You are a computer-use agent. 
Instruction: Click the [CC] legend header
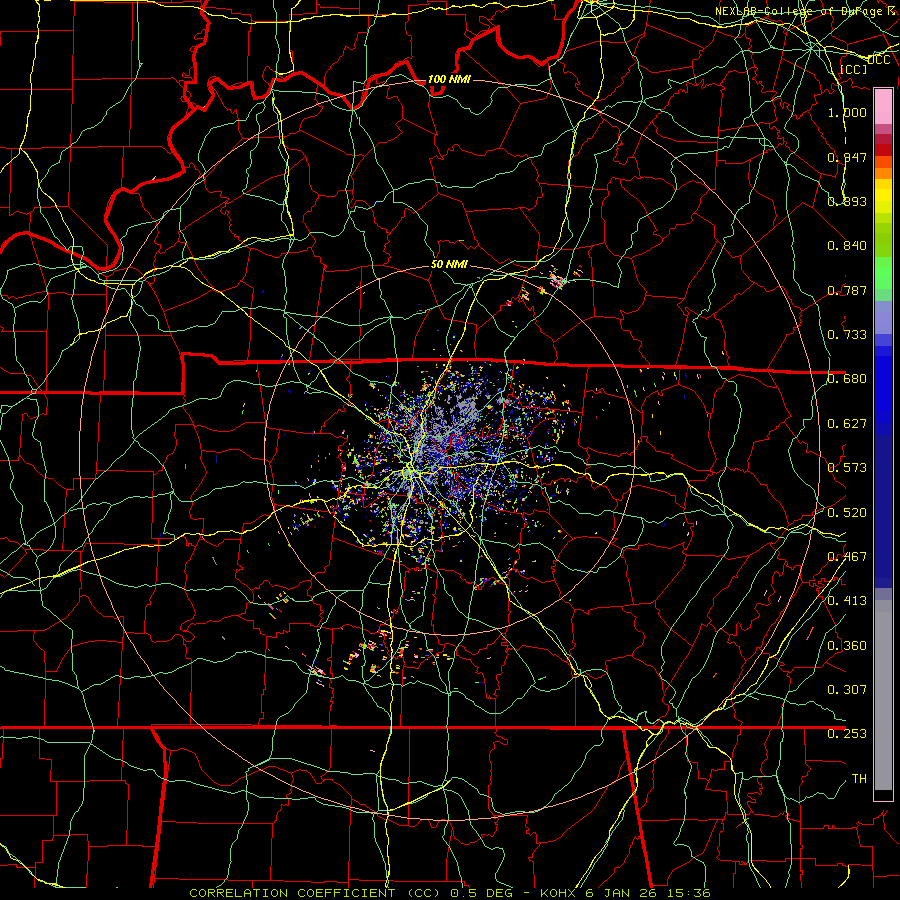tap(854, 69)
